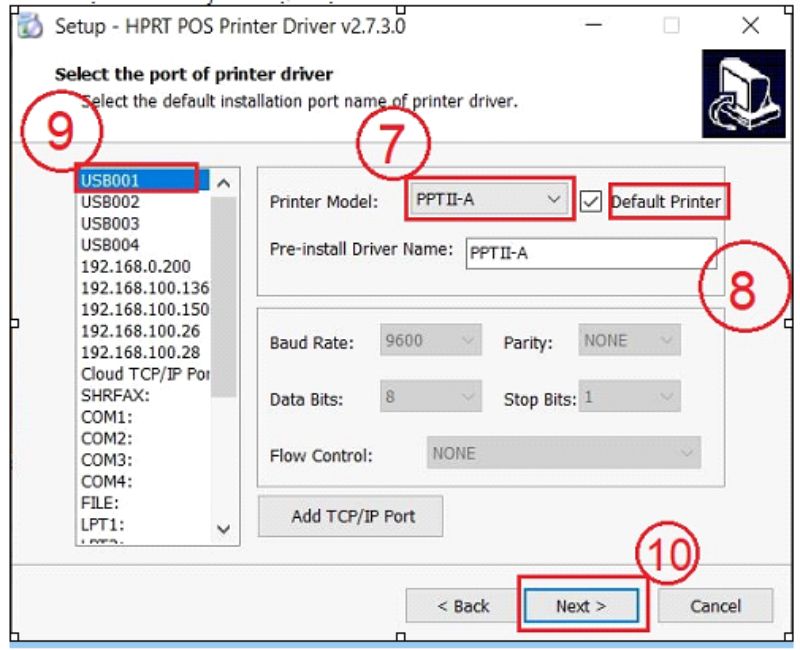The width and height of the screenshot is (800, 650).
Task: Click the Pre-install Driver Name field
Action: pyautogui.click(x=590, y=254)
